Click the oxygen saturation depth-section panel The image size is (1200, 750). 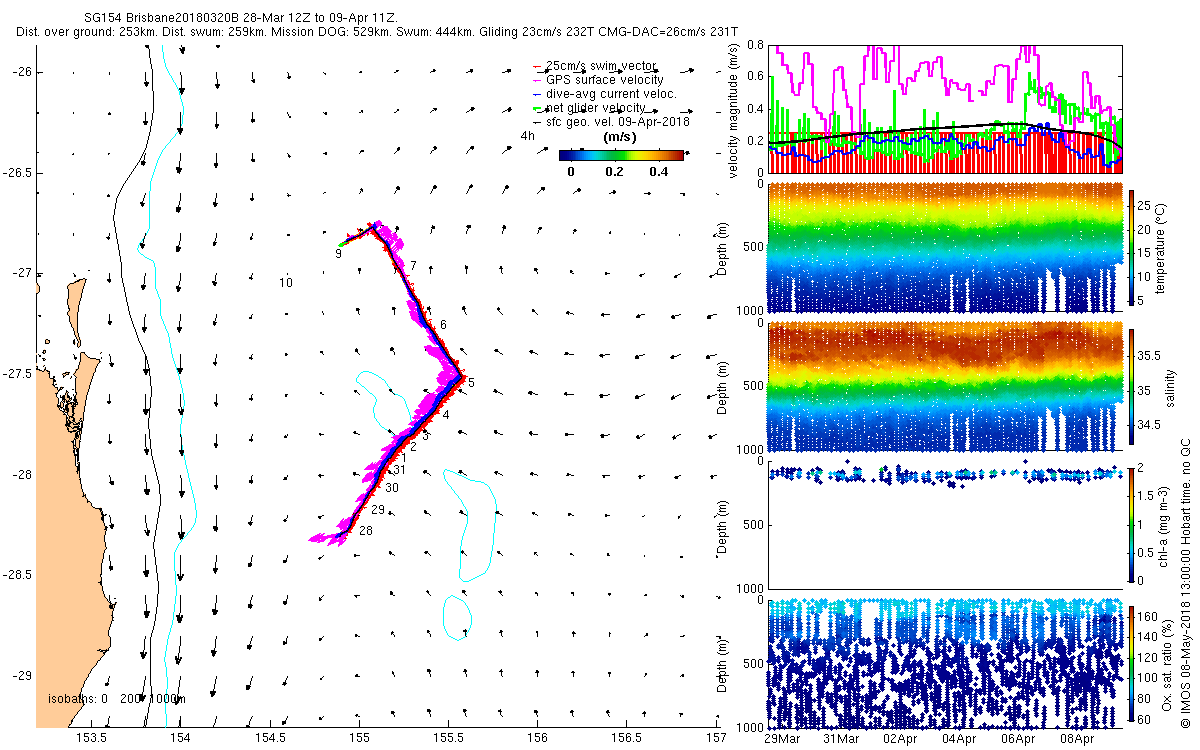[945, 662]
